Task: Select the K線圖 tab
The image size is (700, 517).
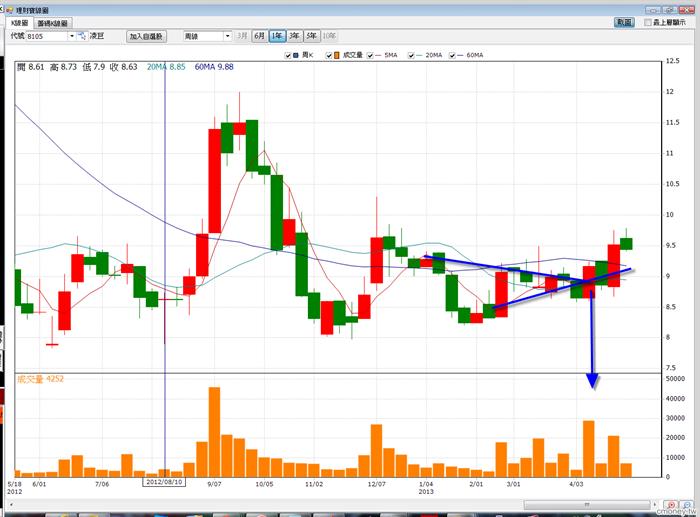Action: click(x=20, y=22)
